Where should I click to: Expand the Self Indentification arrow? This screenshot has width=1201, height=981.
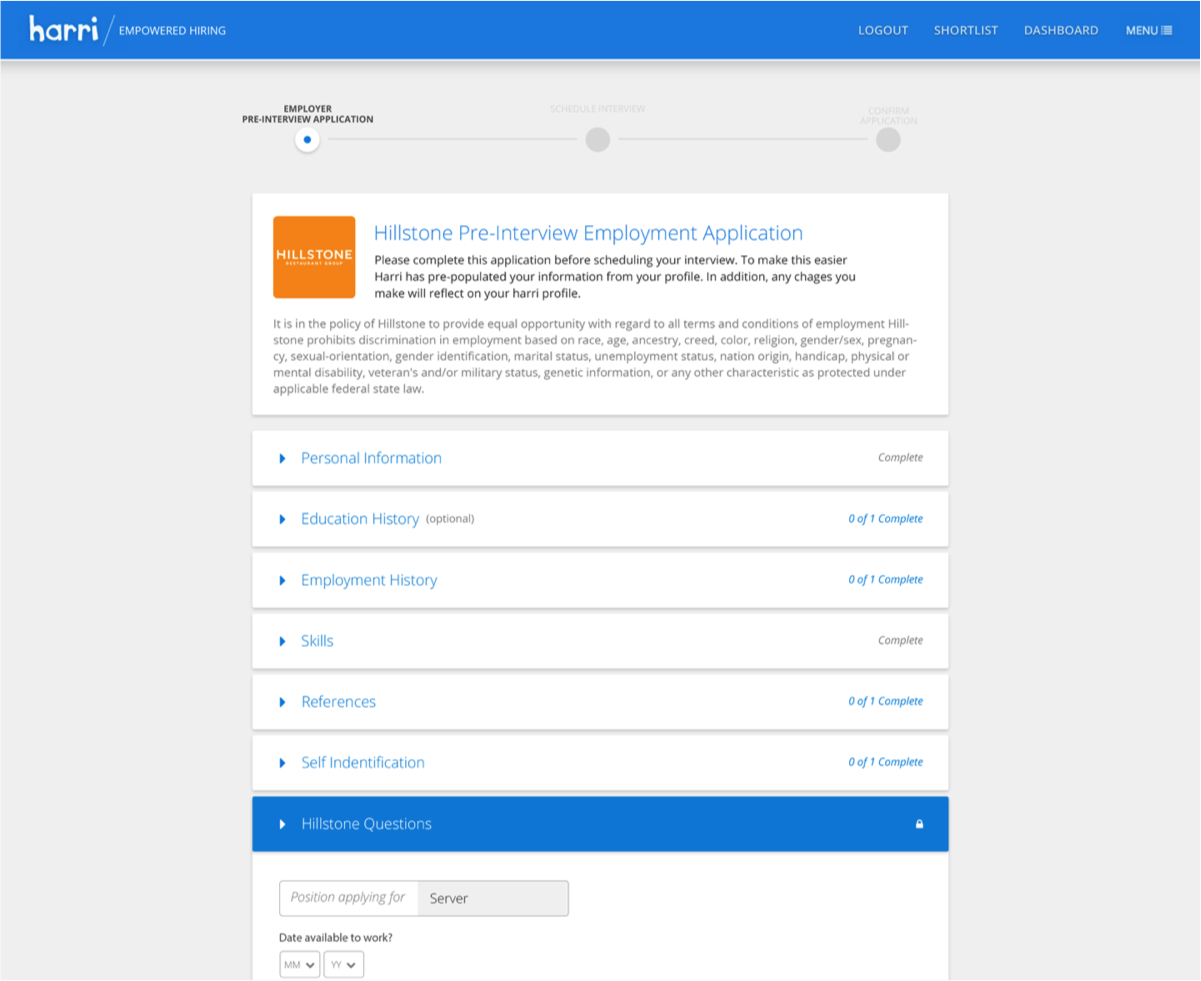[282, 763]
